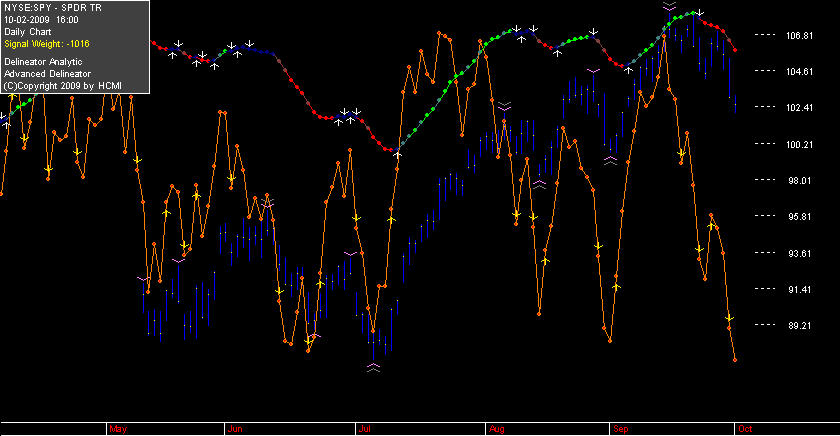This screenshot has height=436, width=840.
Task: Click the white up arrow at July trendline low
Action: (x=397, y=155)
